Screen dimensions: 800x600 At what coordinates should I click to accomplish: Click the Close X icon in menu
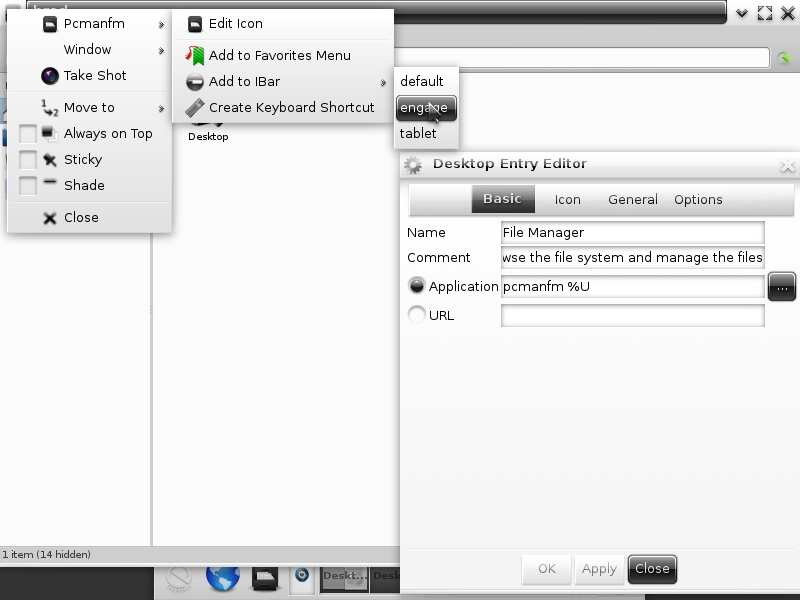(x=50, y=218)
